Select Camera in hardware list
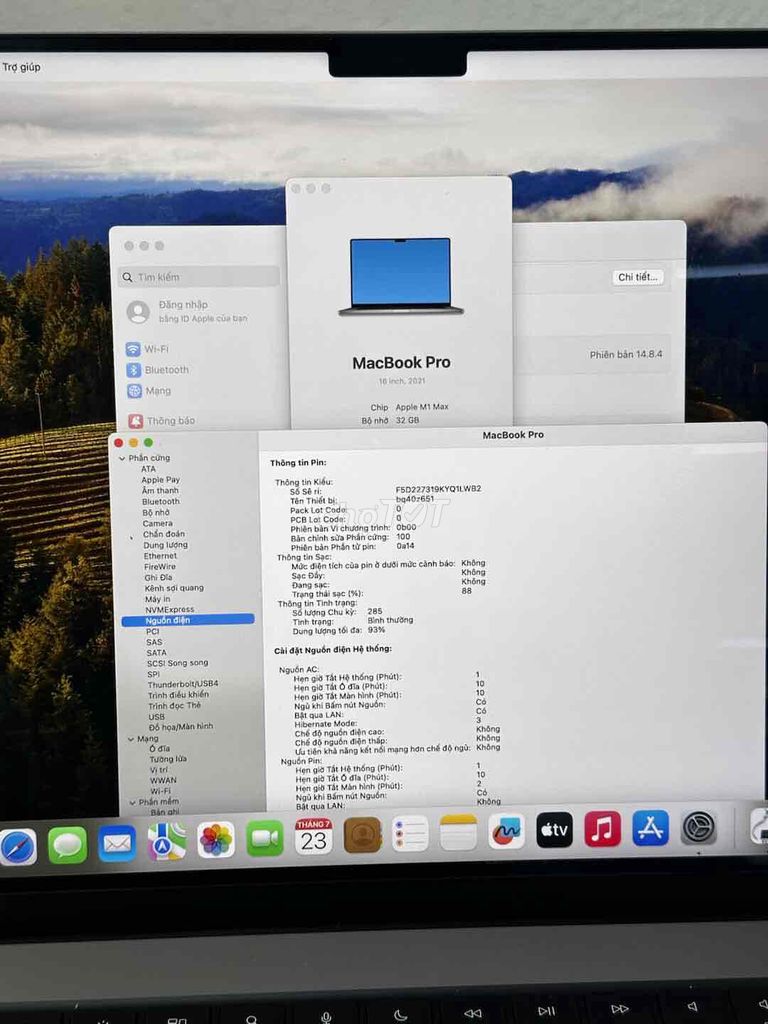Screen dimensions: 768x1024 [157, 523]
